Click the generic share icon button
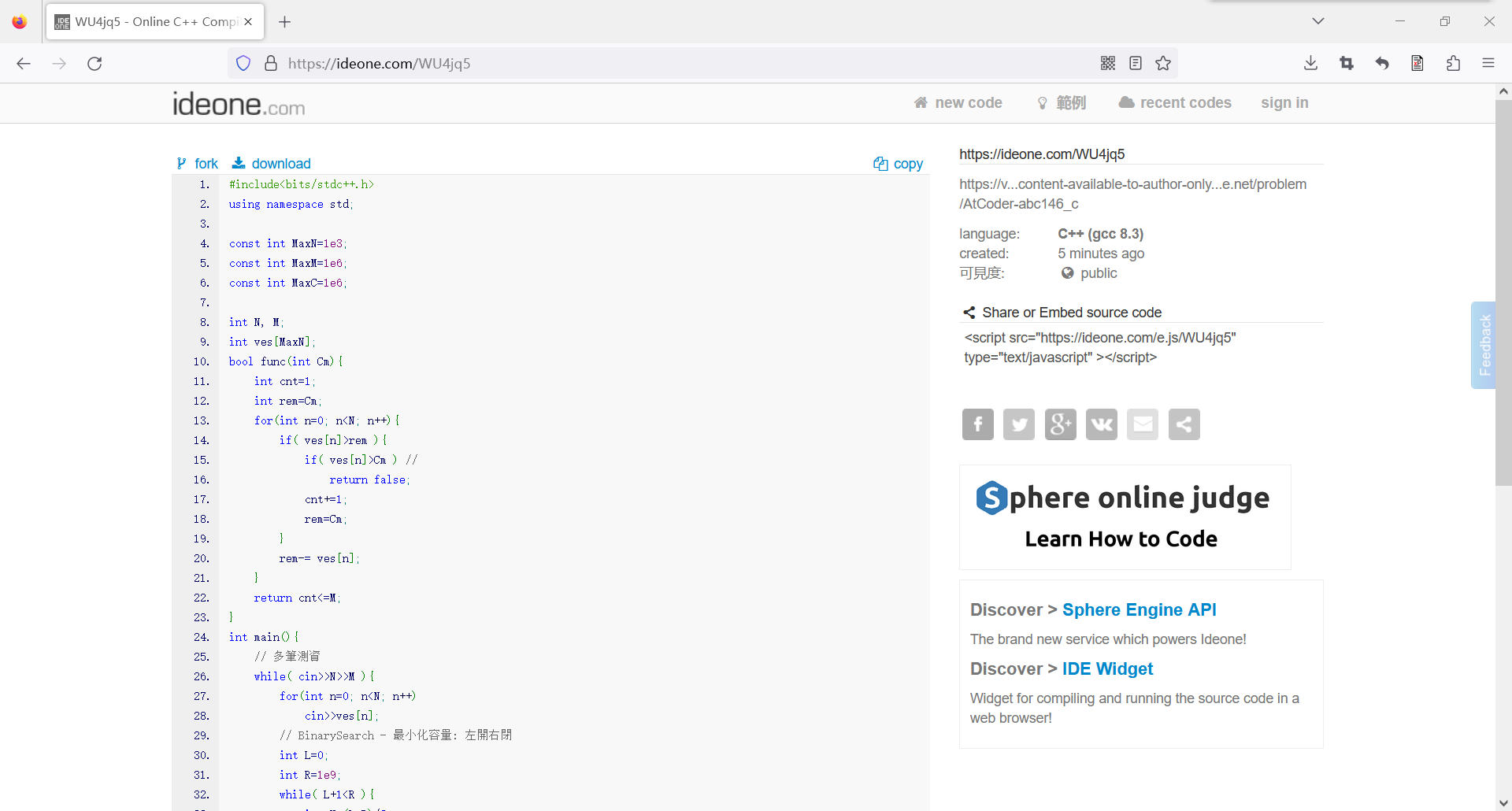Viewport: 1512px width, 811px height. point(1184,424)
